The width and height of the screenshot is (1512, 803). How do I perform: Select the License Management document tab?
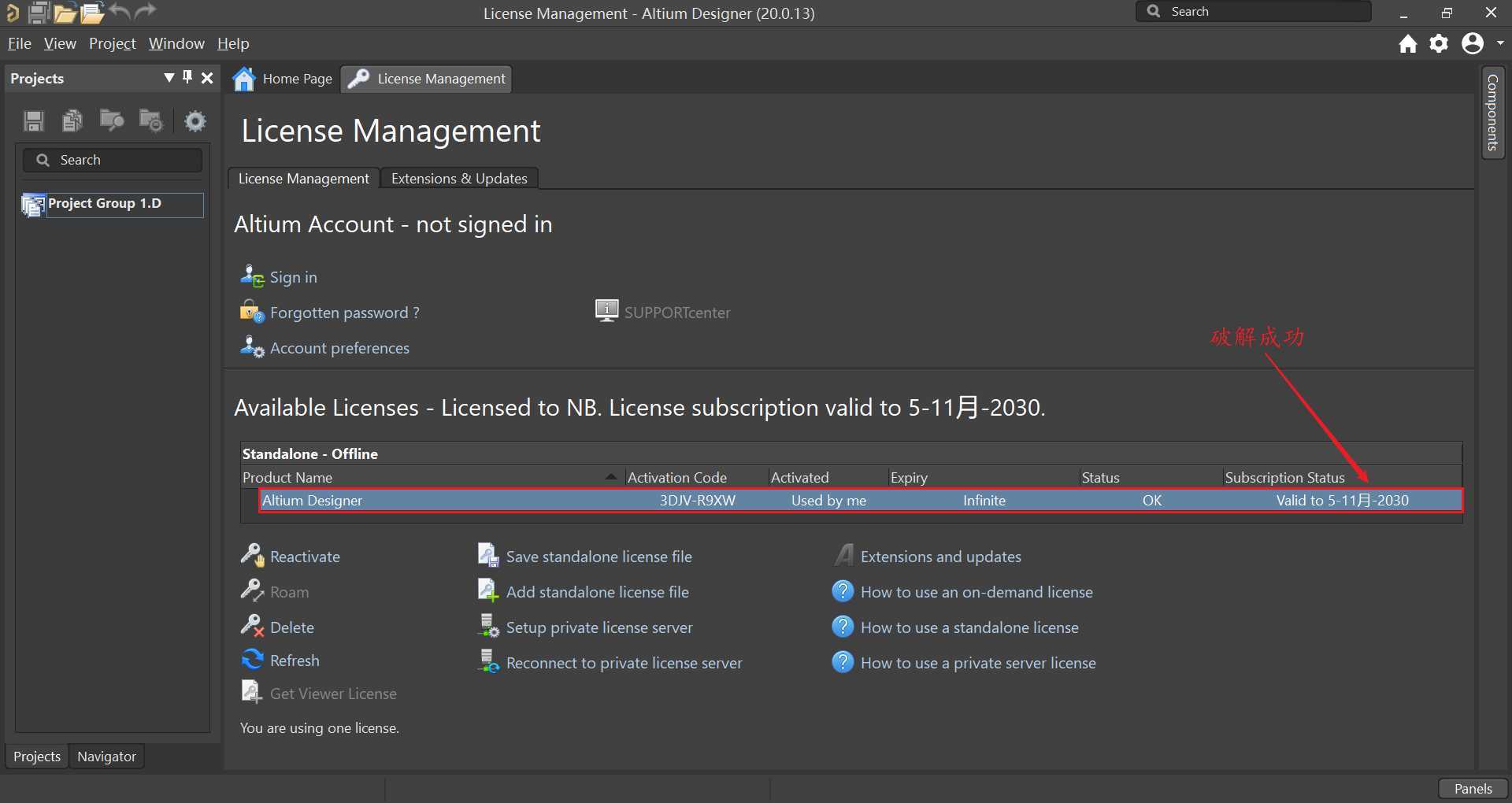tap(427, 79)
